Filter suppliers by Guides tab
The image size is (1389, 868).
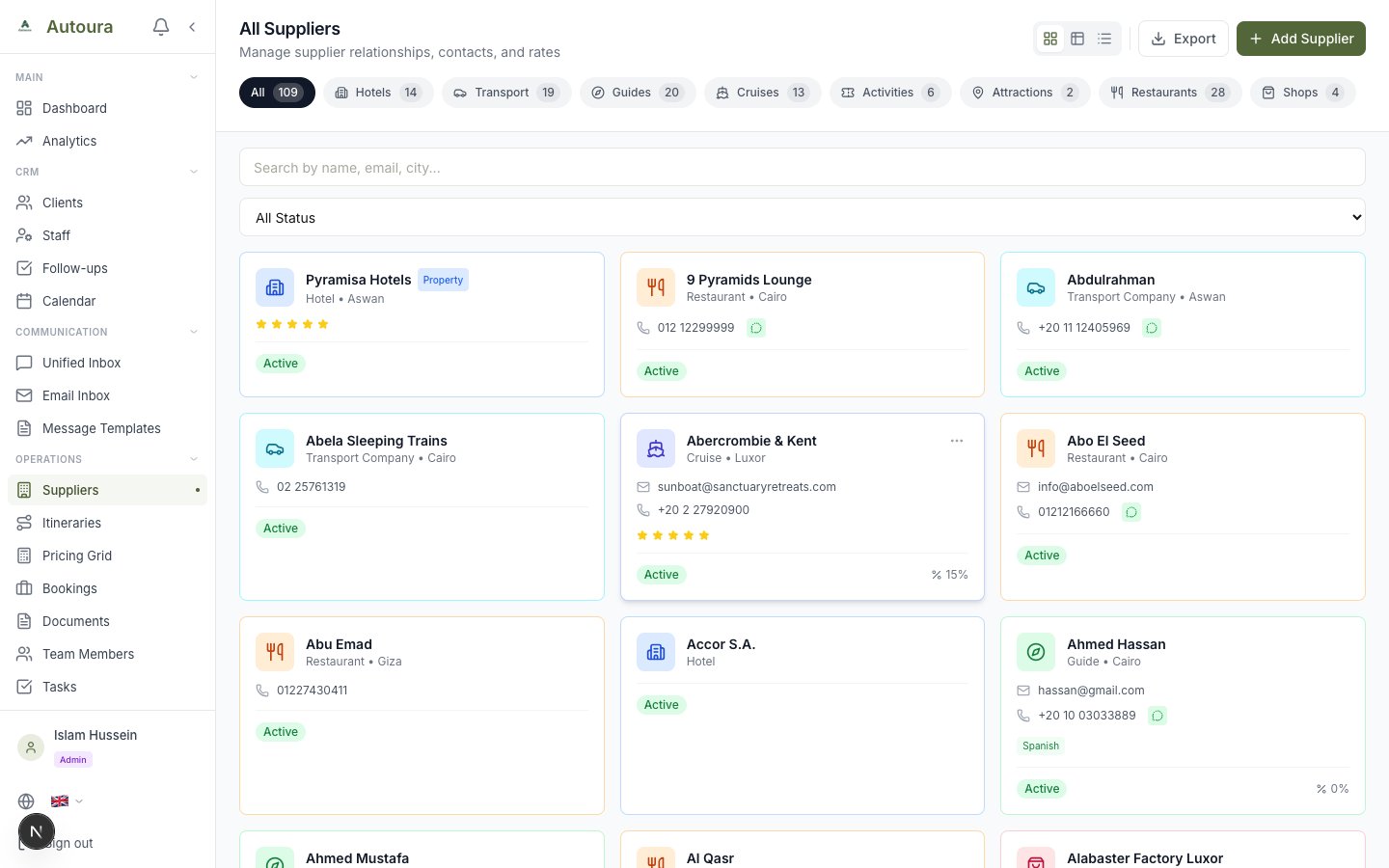tap(638, 93)
